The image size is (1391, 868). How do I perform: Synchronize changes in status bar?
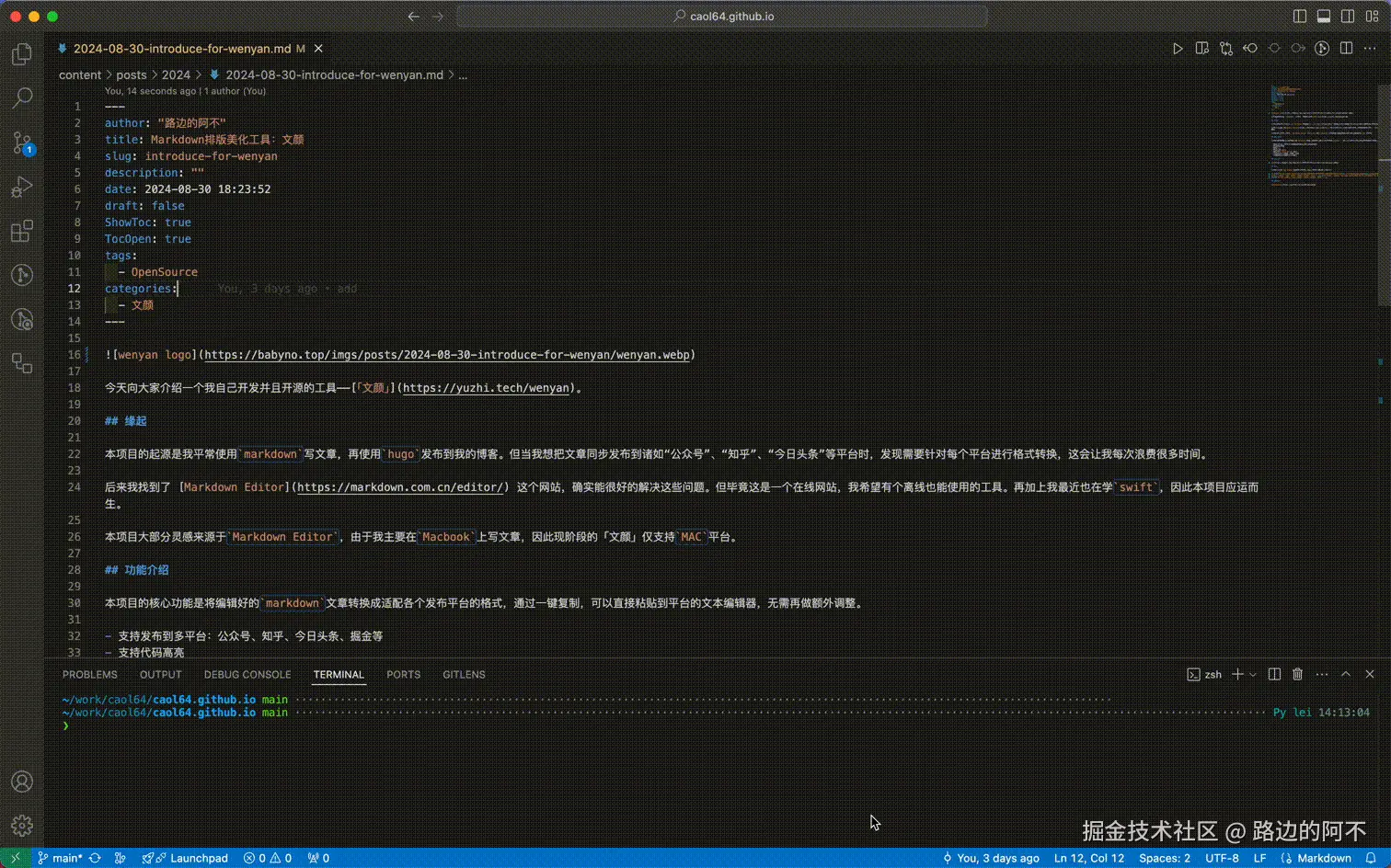[x=95, y=858]
